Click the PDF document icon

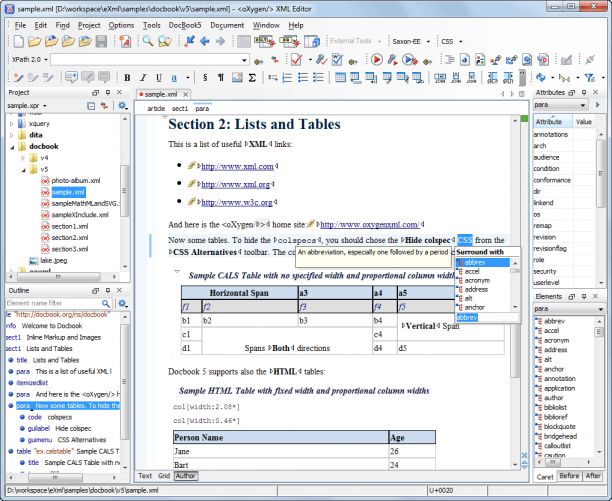[x=125, y=41]
